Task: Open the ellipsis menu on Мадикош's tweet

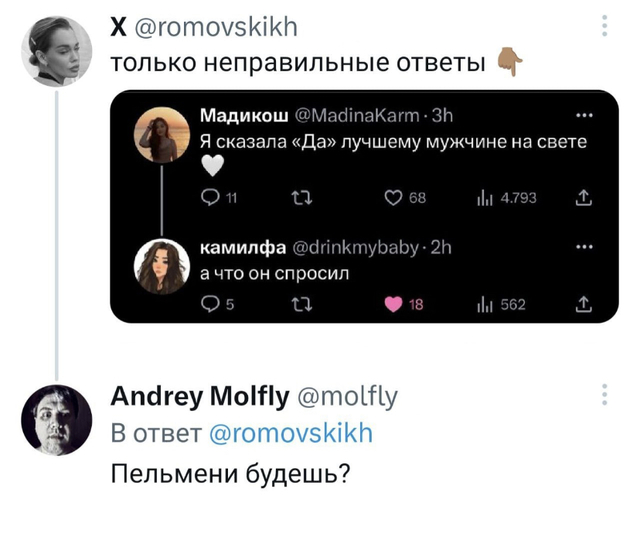Action: 584,116
